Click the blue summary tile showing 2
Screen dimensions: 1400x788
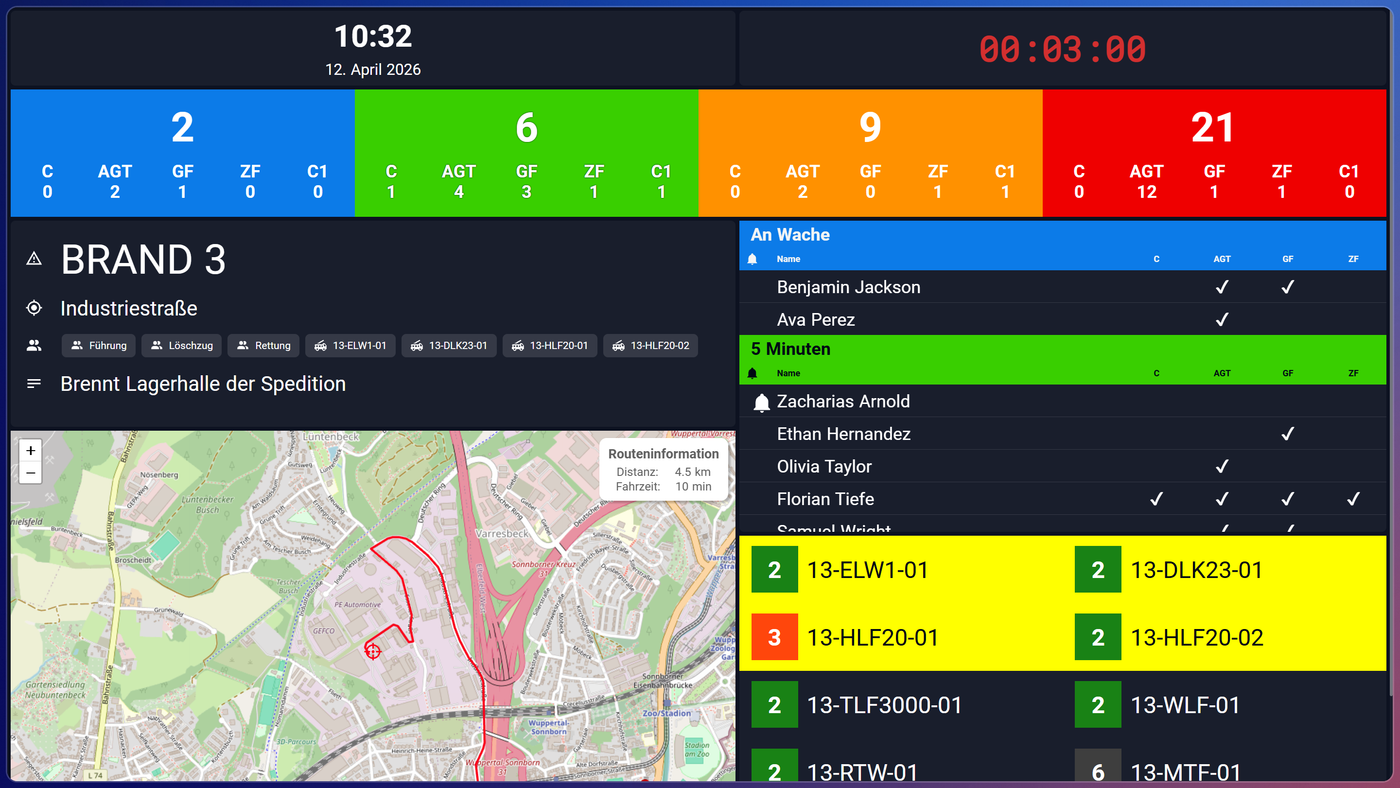click(x=182, y=153)
